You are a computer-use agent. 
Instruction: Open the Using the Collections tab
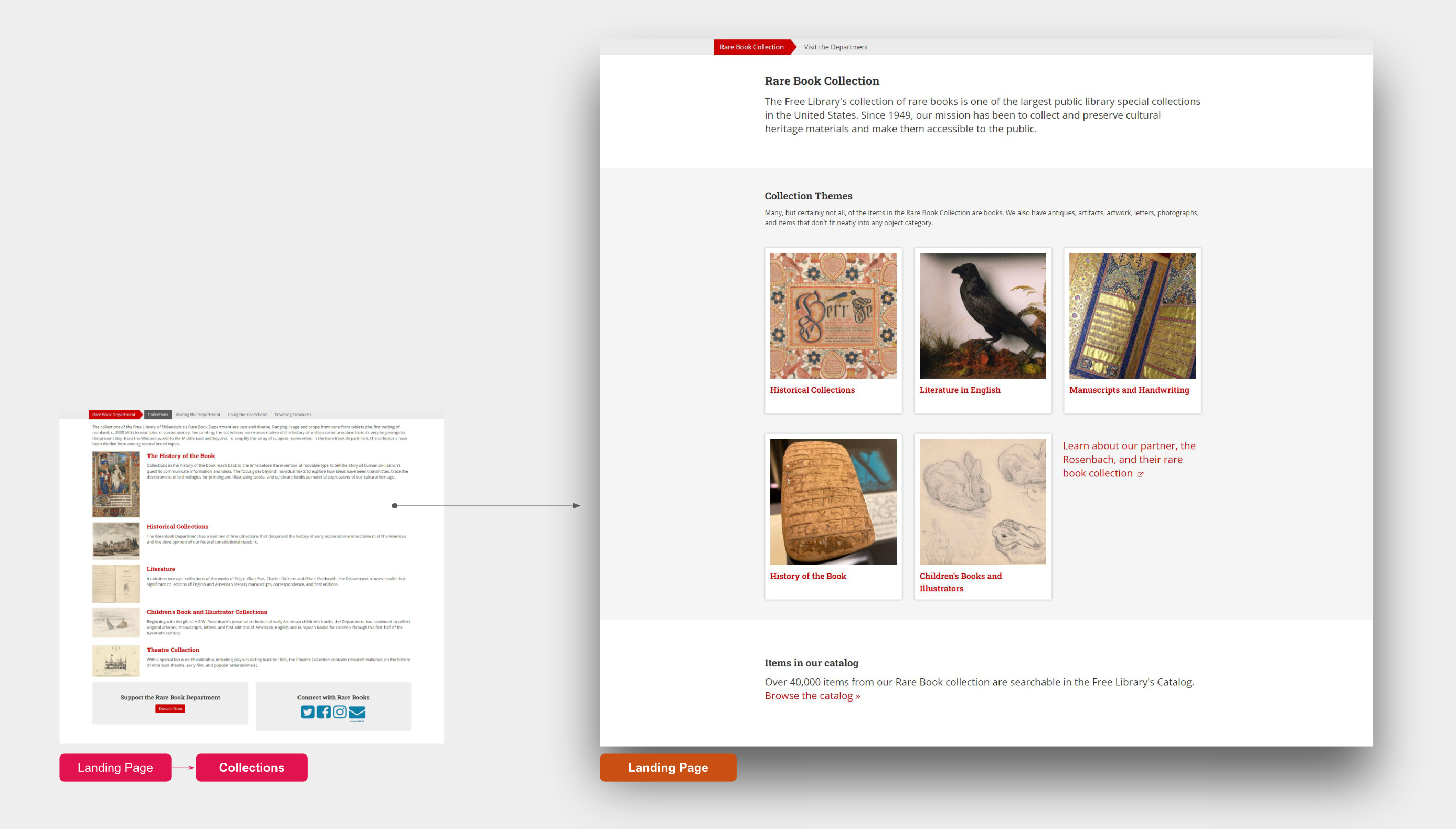pos(247,414)
